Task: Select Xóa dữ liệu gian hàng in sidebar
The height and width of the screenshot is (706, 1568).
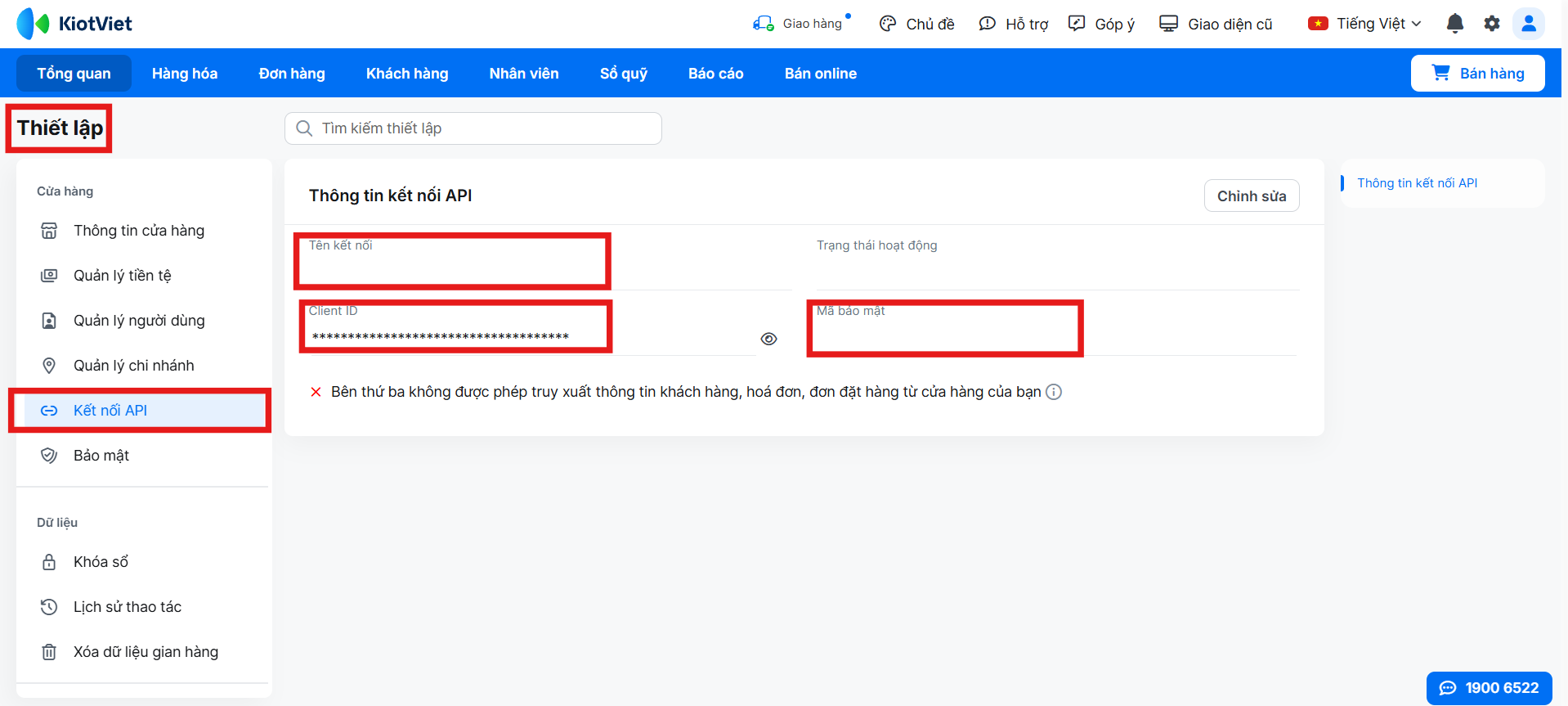Action: tap(143, 652)
